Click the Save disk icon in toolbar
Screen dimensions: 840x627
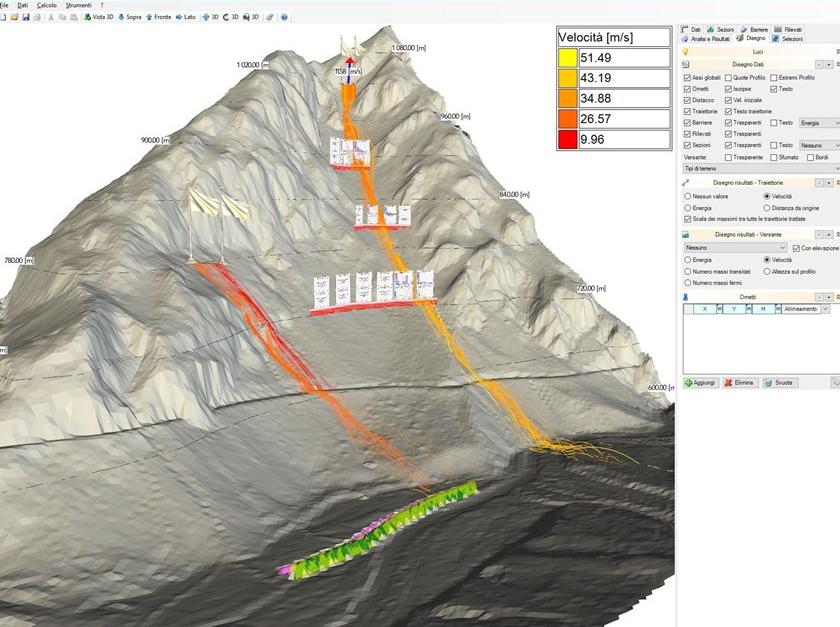point(26,17)
